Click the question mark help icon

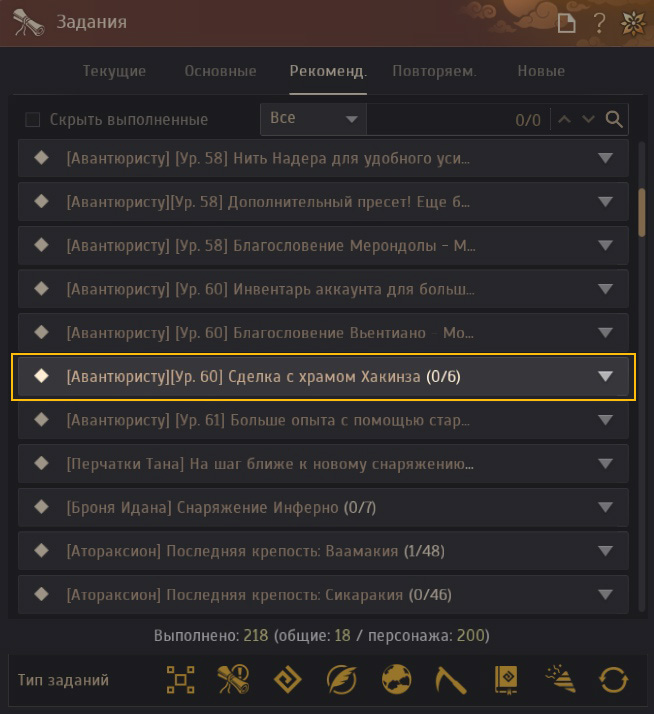click(x=600, y=22)
